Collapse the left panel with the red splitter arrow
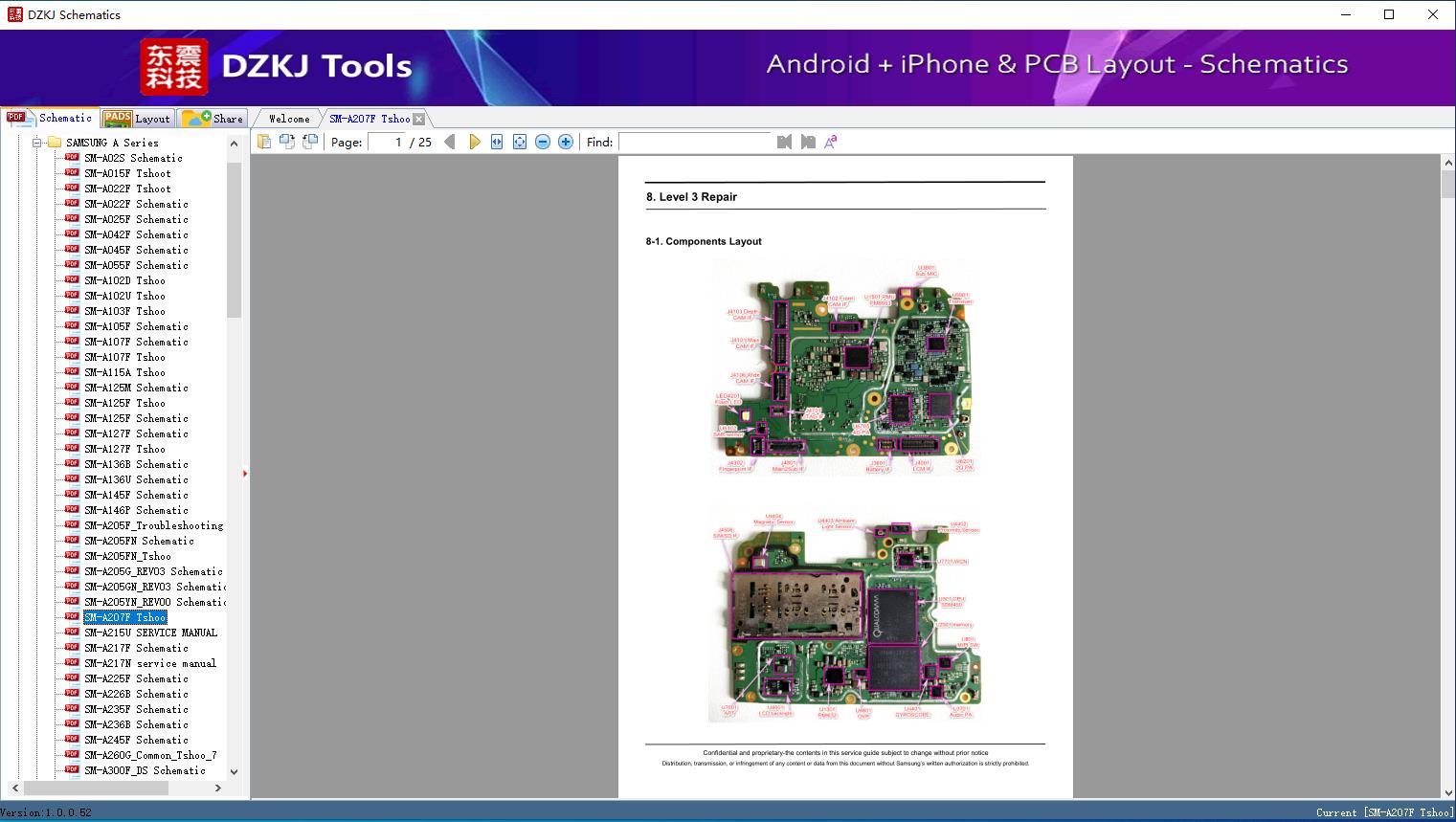1456x822 pixels. point(245,474)
